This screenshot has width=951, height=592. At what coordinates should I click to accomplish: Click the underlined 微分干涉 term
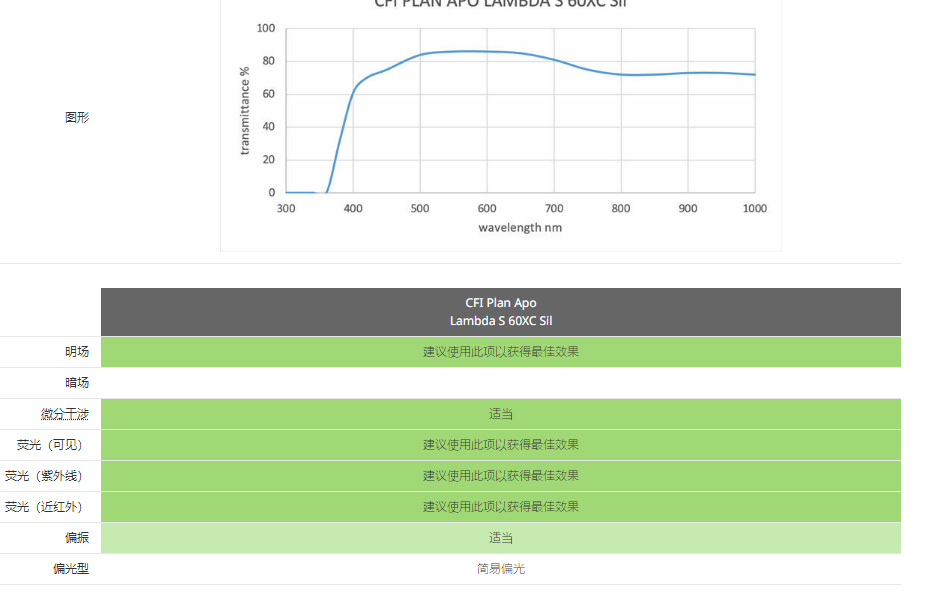[x=65, y=414]
